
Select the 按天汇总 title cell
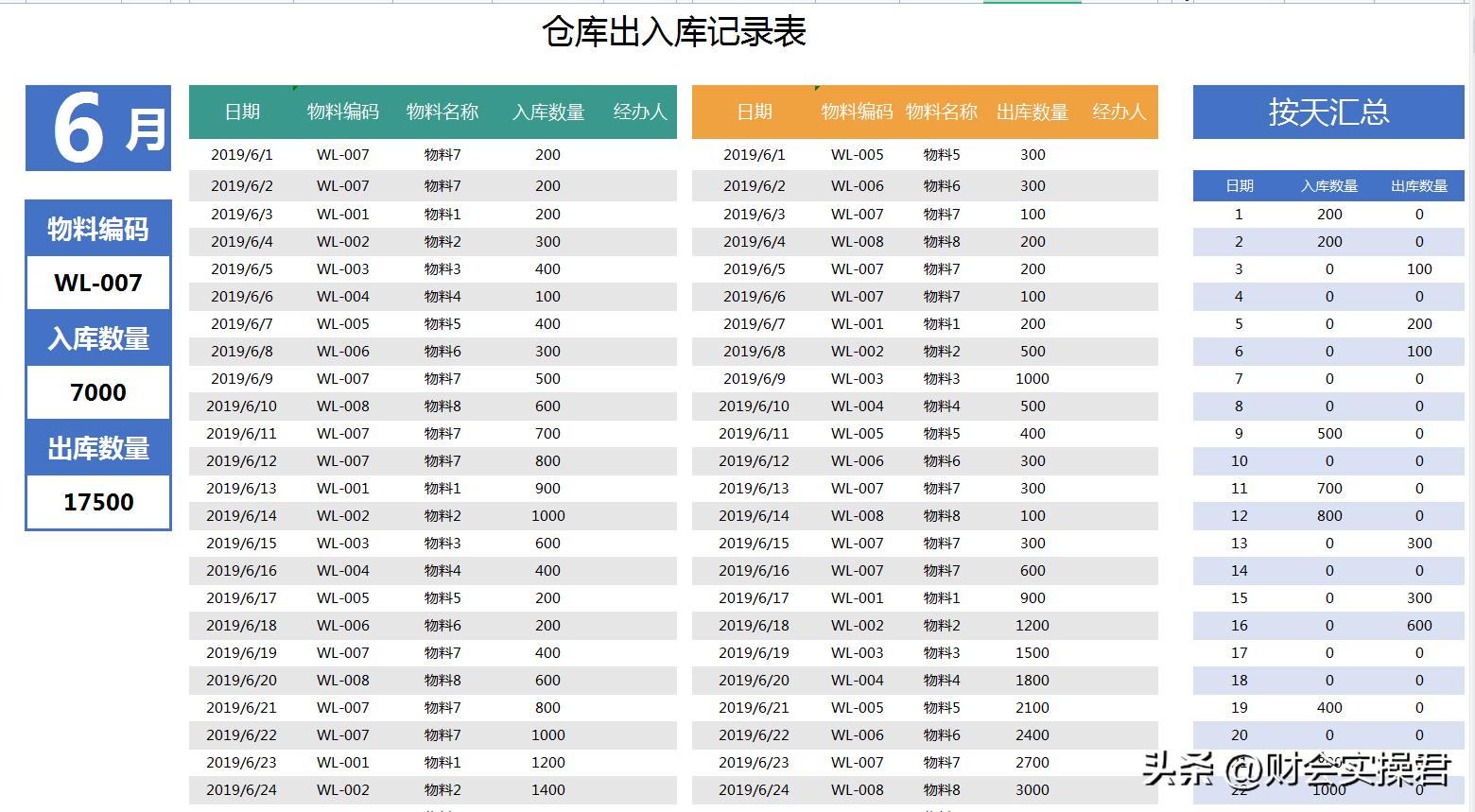1327,112
